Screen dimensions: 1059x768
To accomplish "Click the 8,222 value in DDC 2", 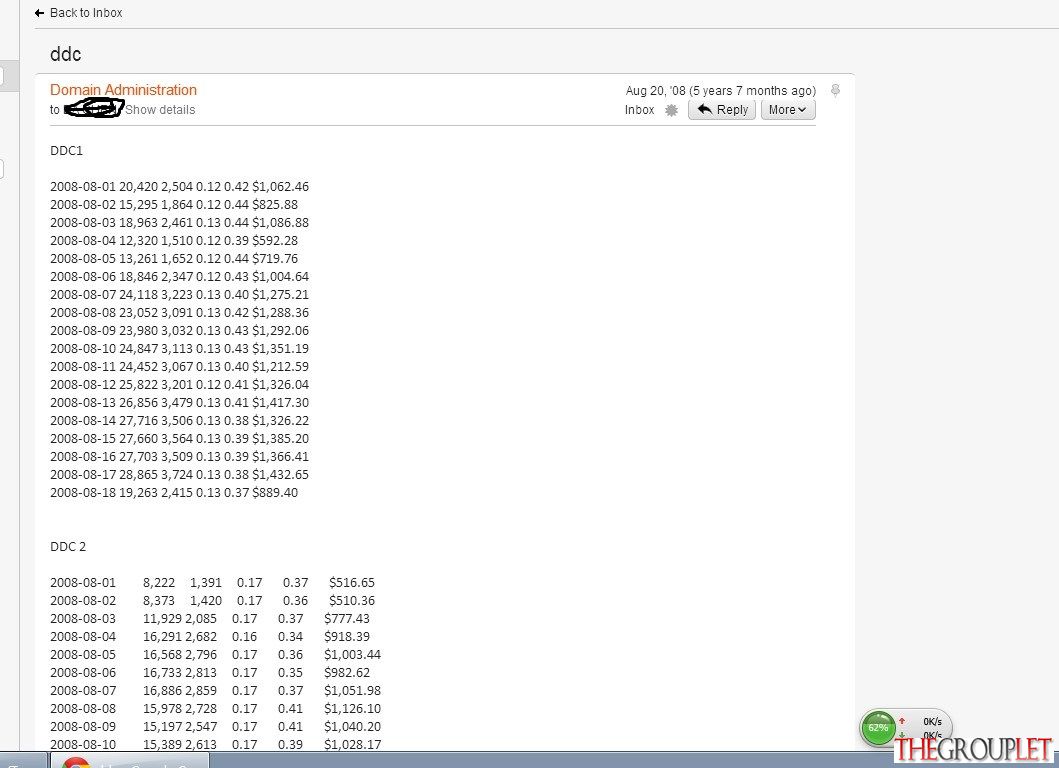I will pyautogui.click(x=159, y=583).
